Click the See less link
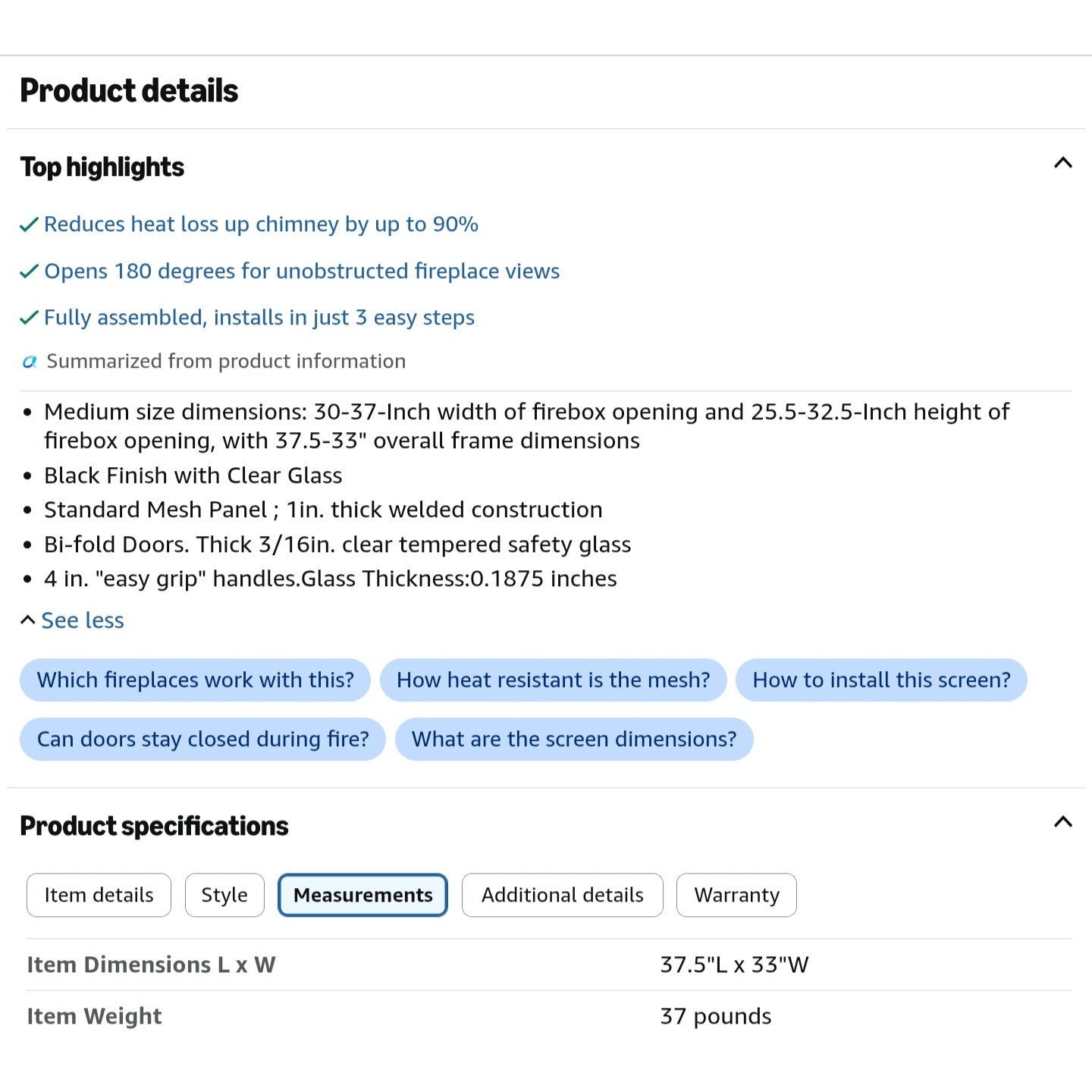The image size is (1092, 1092). pyautogui.click(x=83, y=620)
